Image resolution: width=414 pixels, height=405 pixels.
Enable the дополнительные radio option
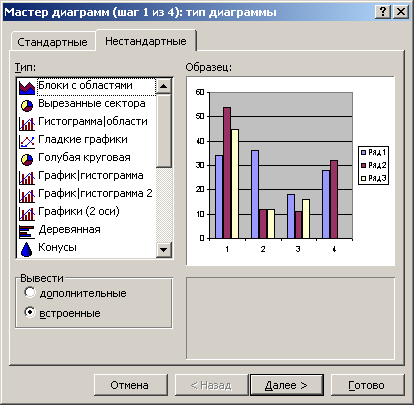[x=30, y=292]
